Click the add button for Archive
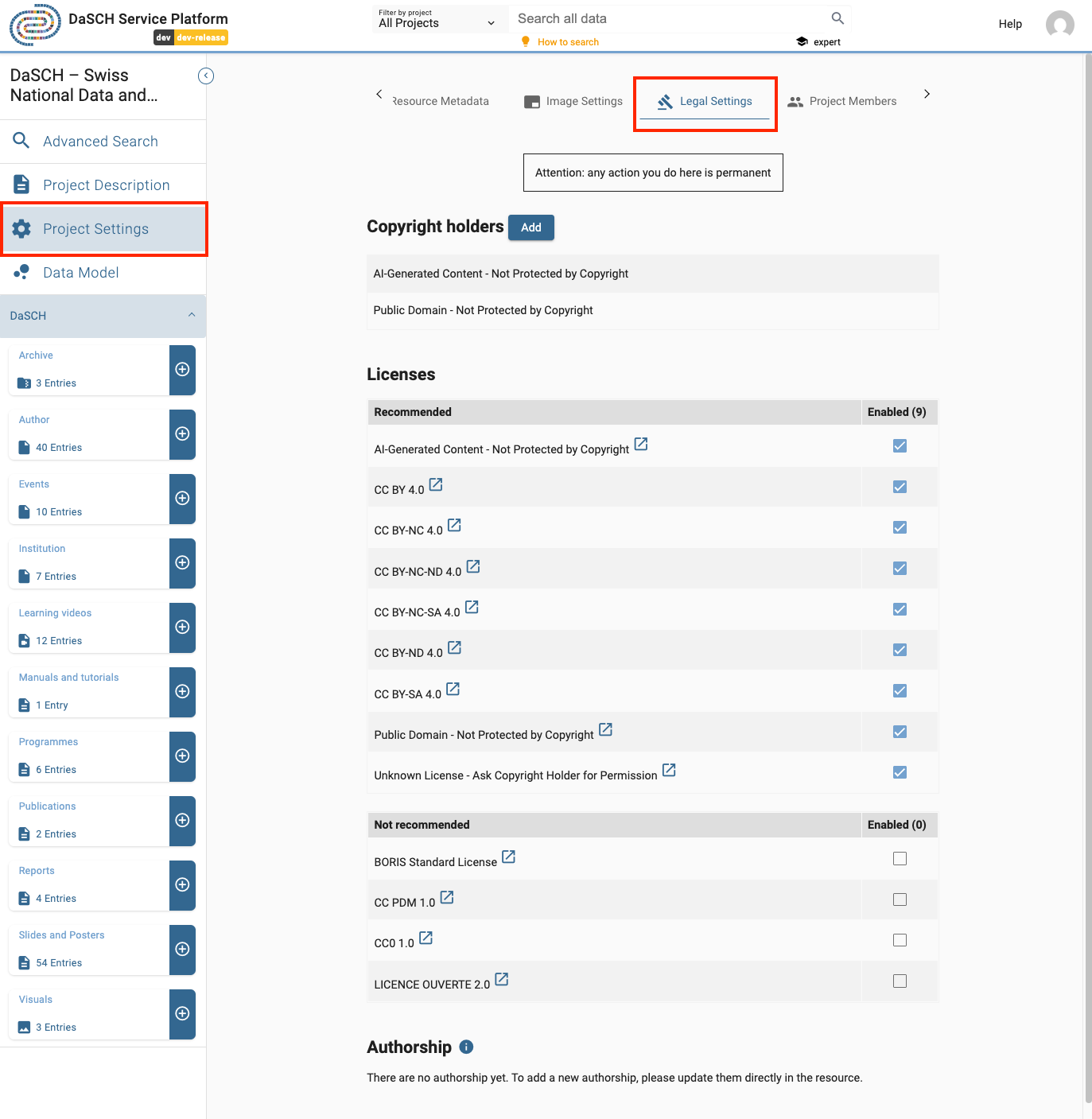This screenshot has height=1119, width=1092. pos(182,369)
